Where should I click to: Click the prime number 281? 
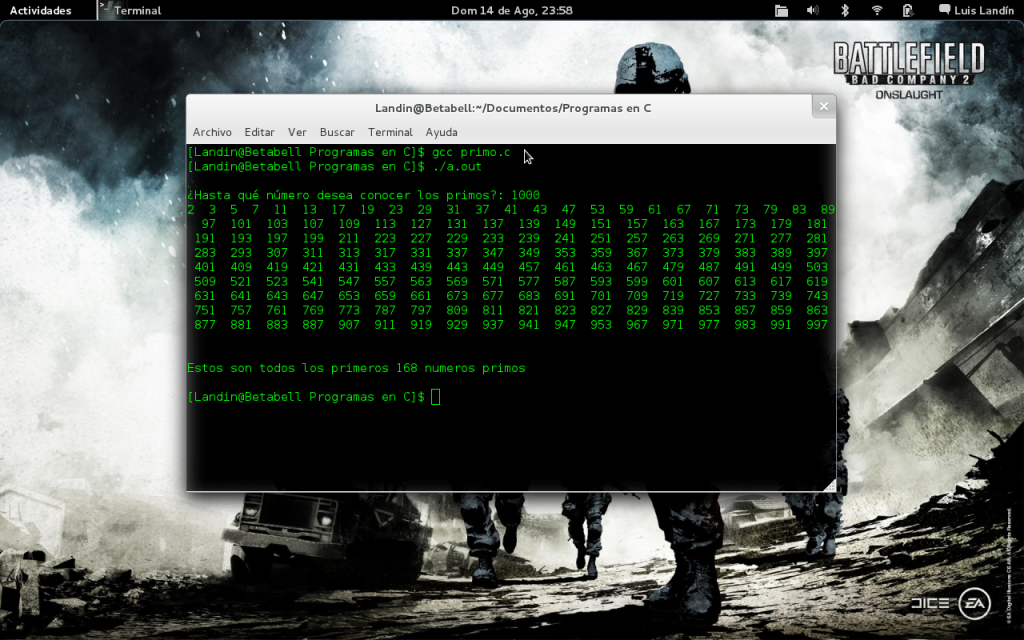pos(816,238)
